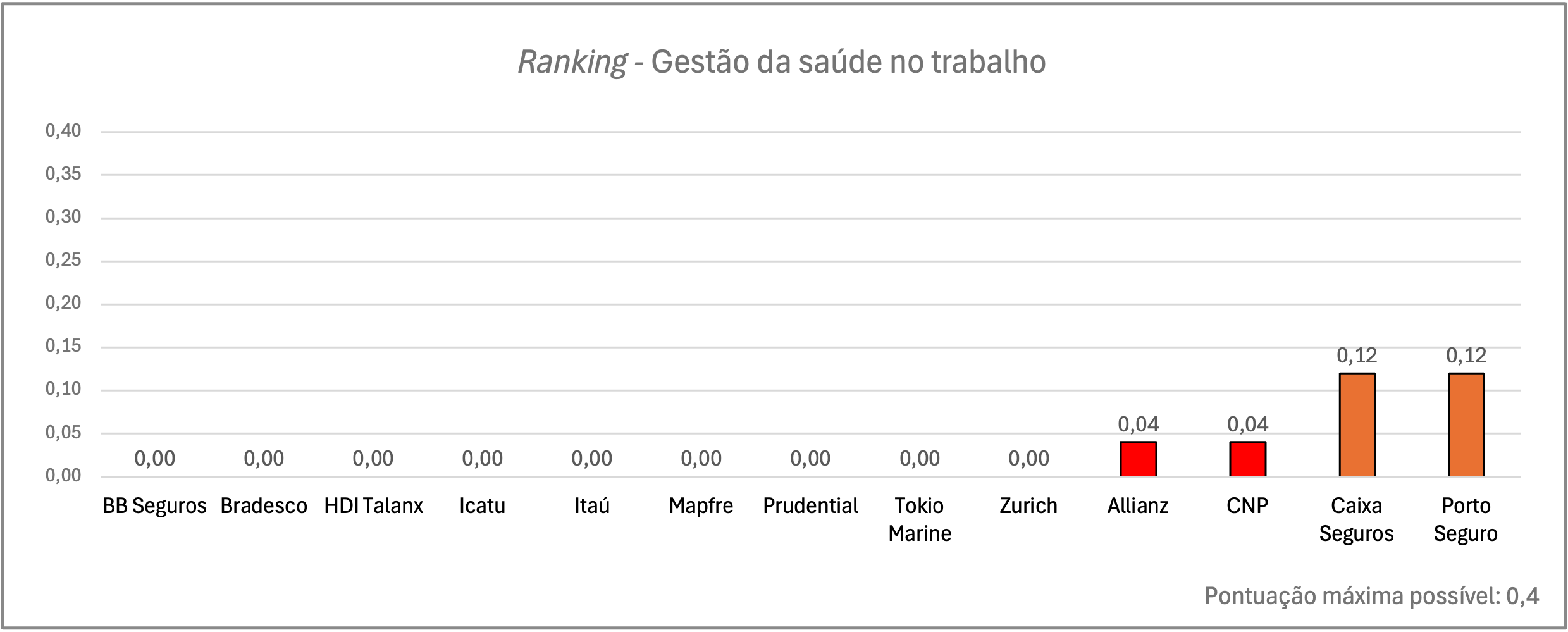Click the 0,04 data label above Allianz

[x=1138, y=424]
